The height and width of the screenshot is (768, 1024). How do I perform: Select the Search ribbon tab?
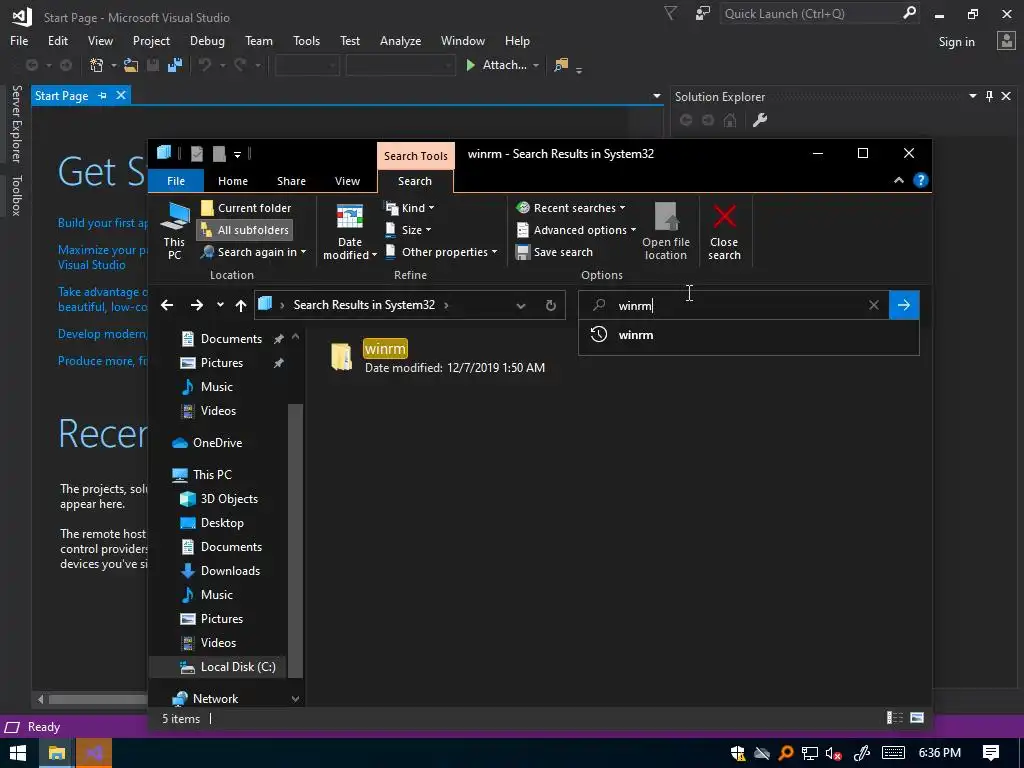[415, 181]
